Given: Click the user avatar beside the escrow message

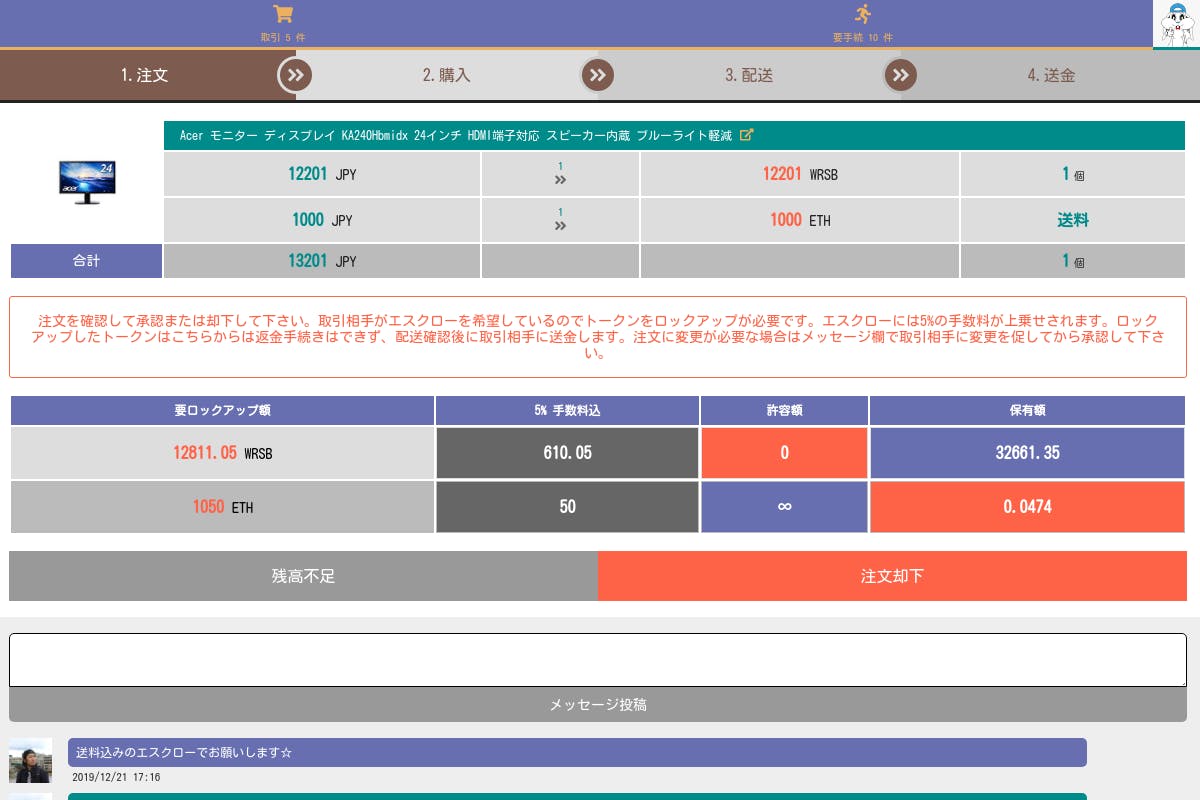Looking at the screenshot, I should point(30,760).
